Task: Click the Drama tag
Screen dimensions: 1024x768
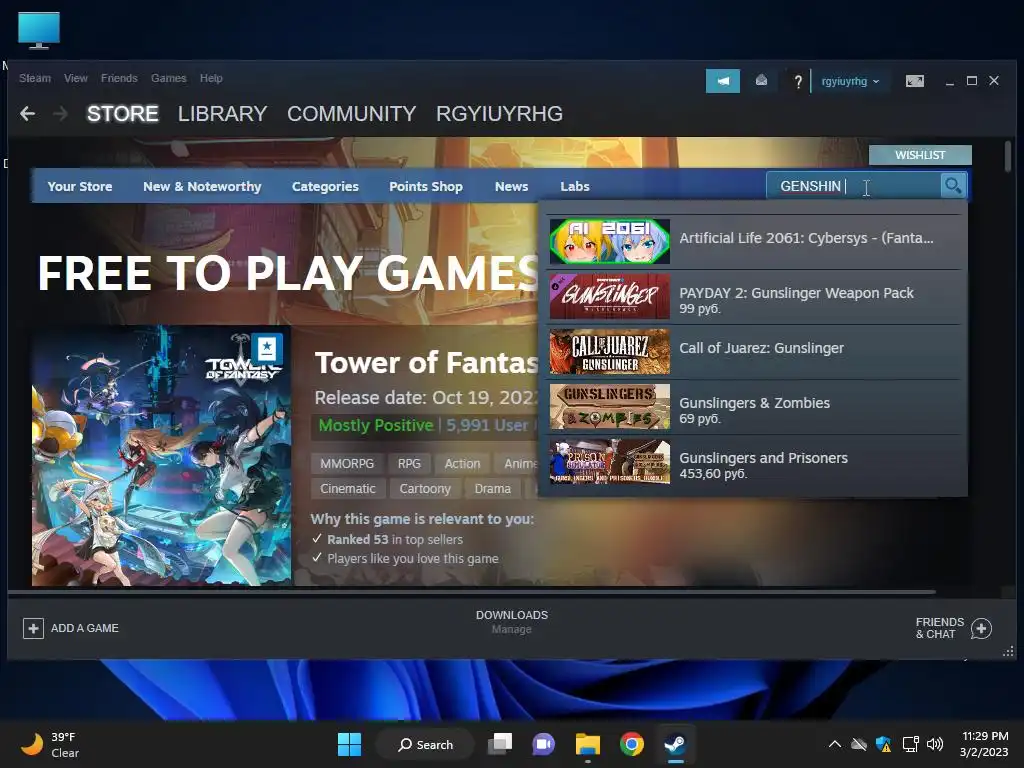Action: pos(492,488)
